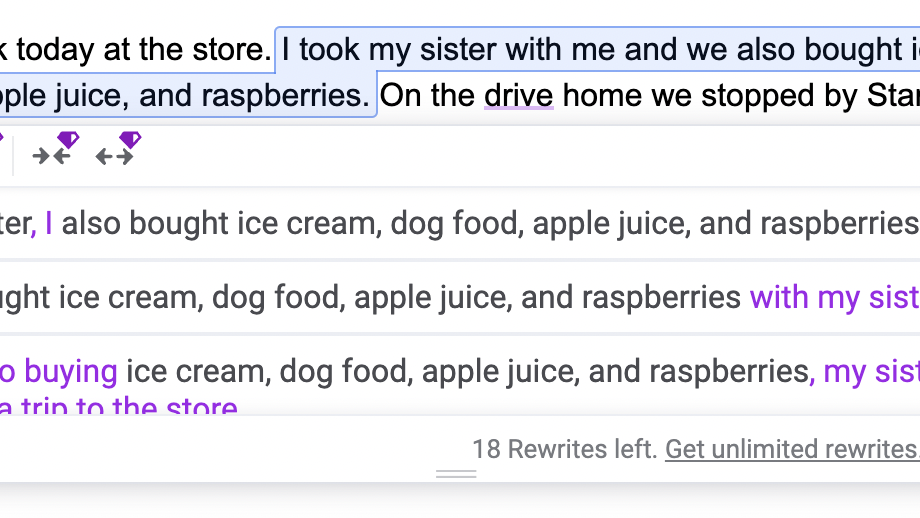Click the premium diamond badge above Shorten
Image resolution: width=920 pixels, height=518 pixels.
(x=68, y=139)
